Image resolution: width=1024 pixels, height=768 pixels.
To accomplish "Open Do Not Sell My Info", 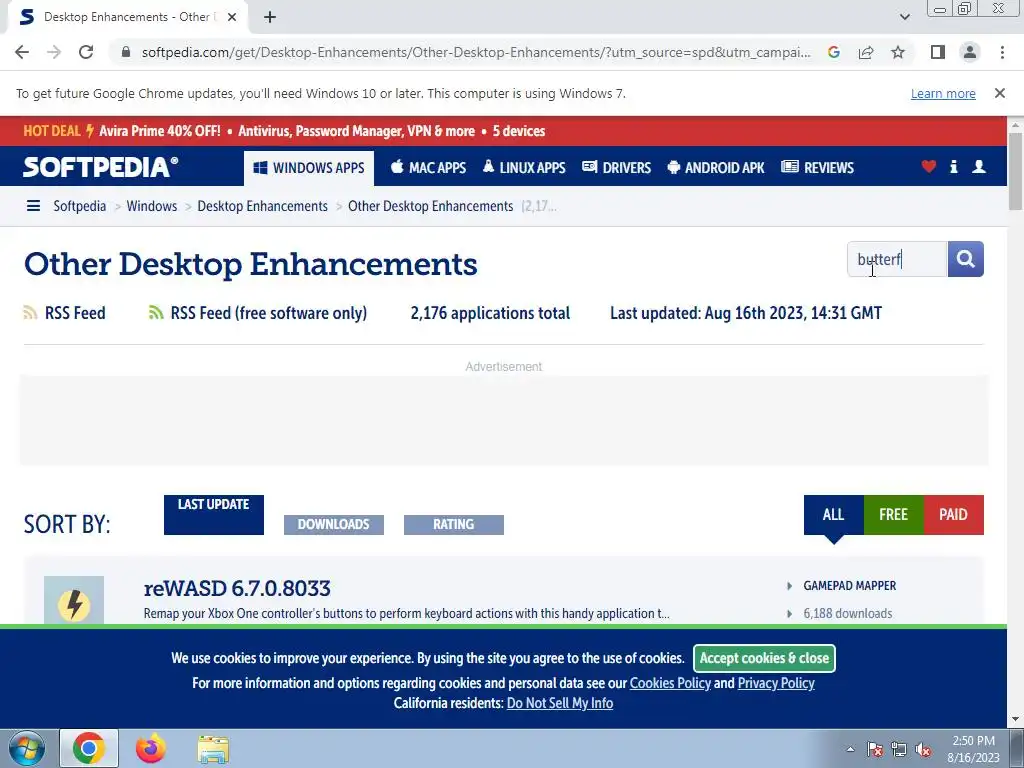I will tap(560, 703).
